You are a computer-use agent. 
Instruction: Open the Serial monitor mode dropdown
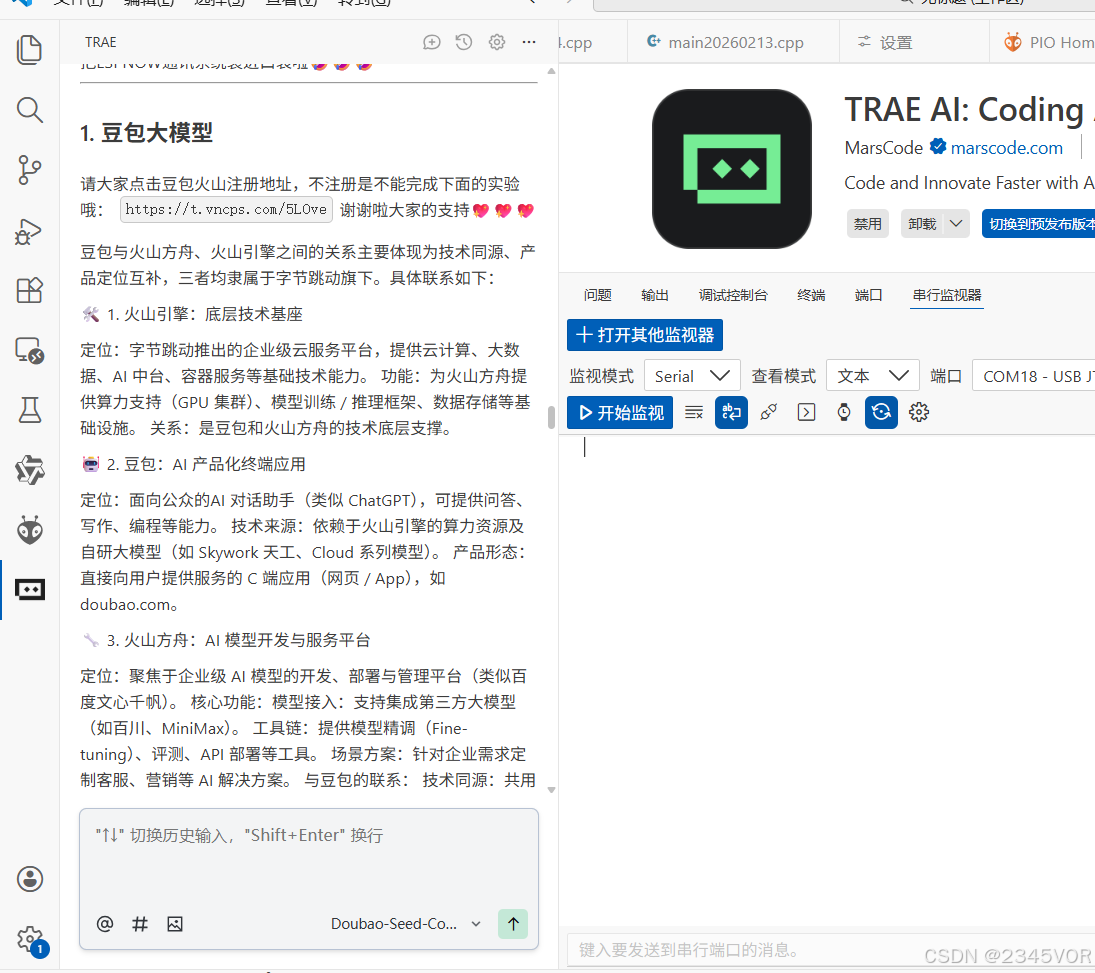point(692,376)
